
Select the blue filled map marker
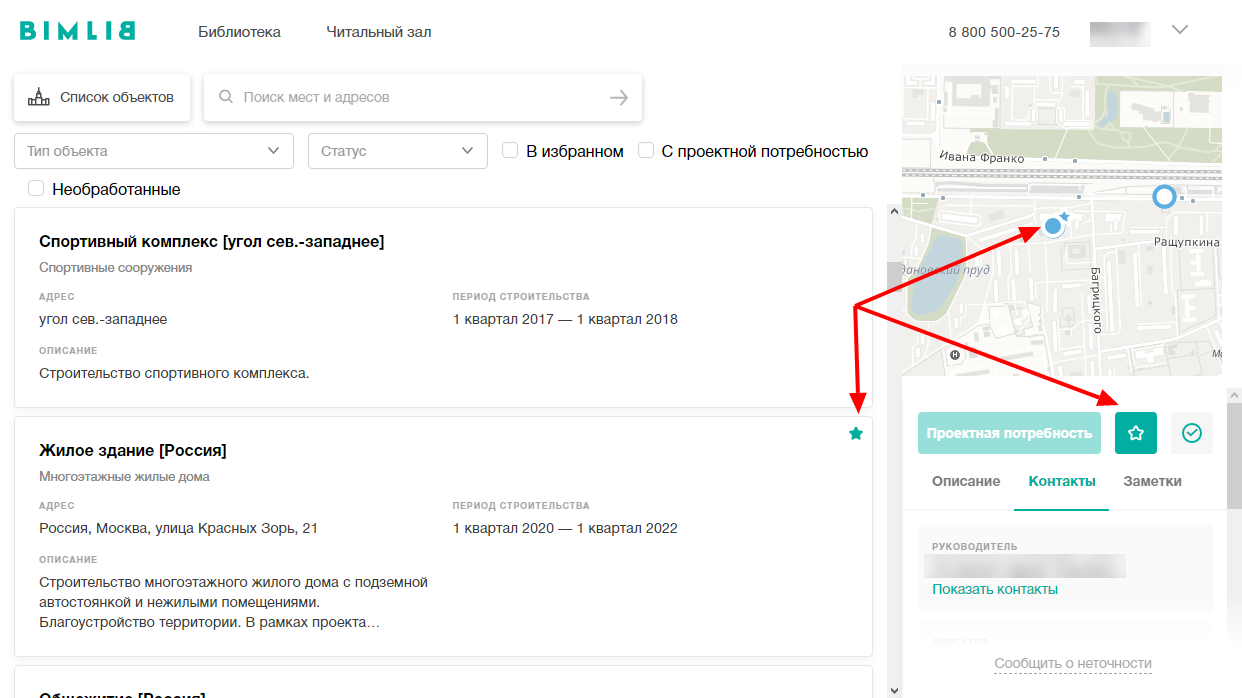tap(1052, 227)
